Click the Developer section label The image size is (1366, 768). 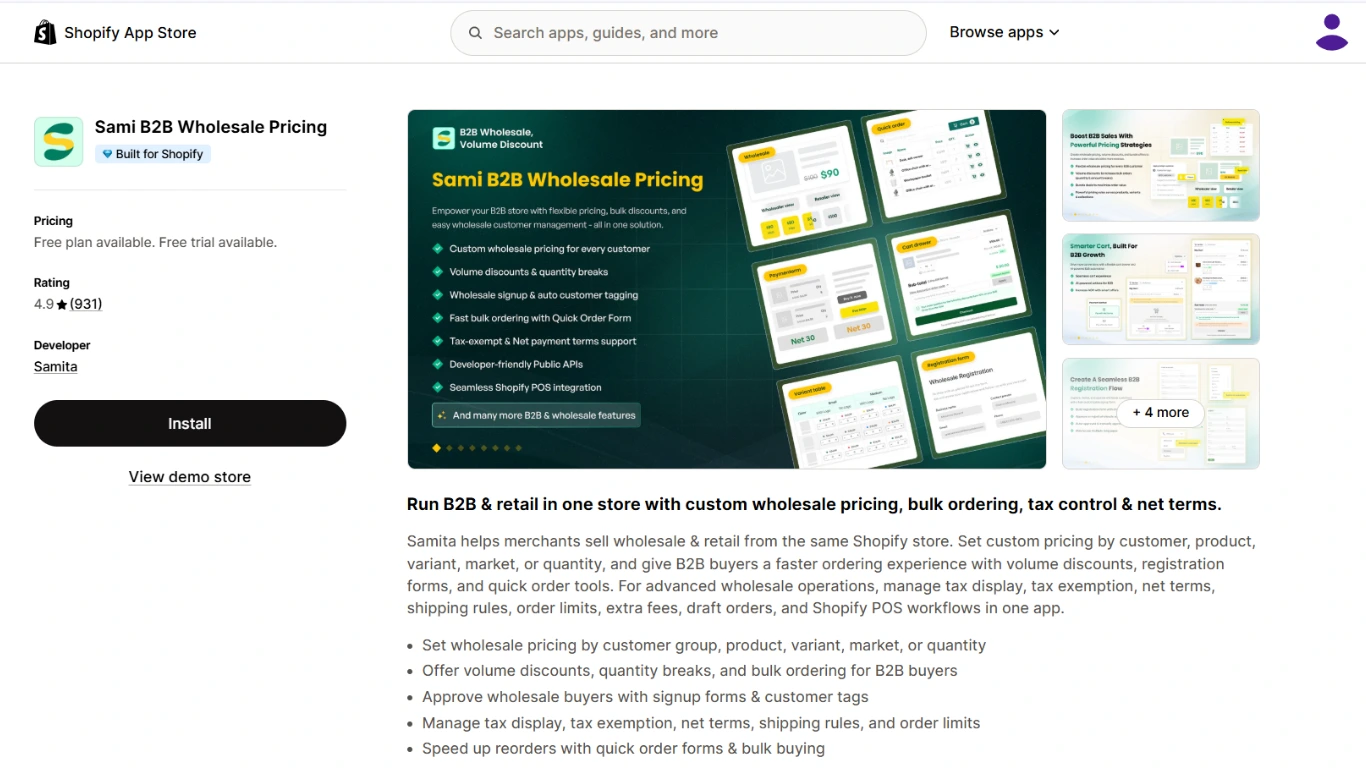62,345
